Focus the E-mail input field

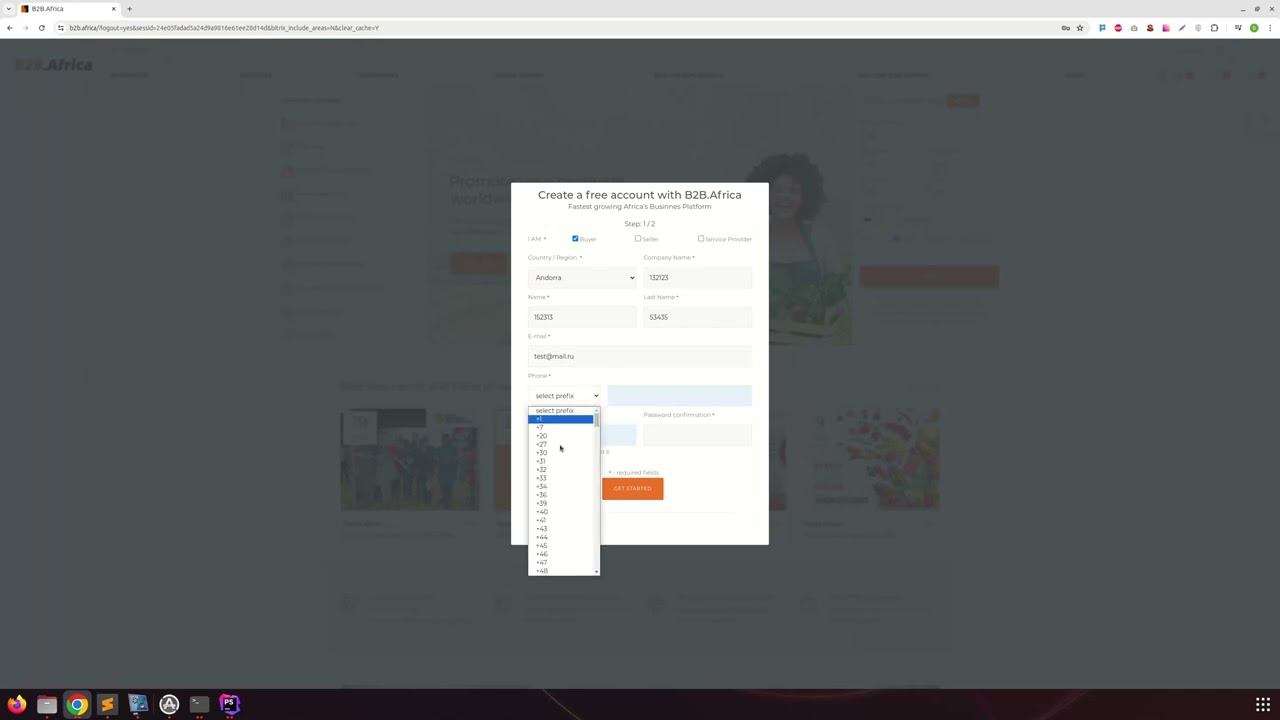coord(640,356)
